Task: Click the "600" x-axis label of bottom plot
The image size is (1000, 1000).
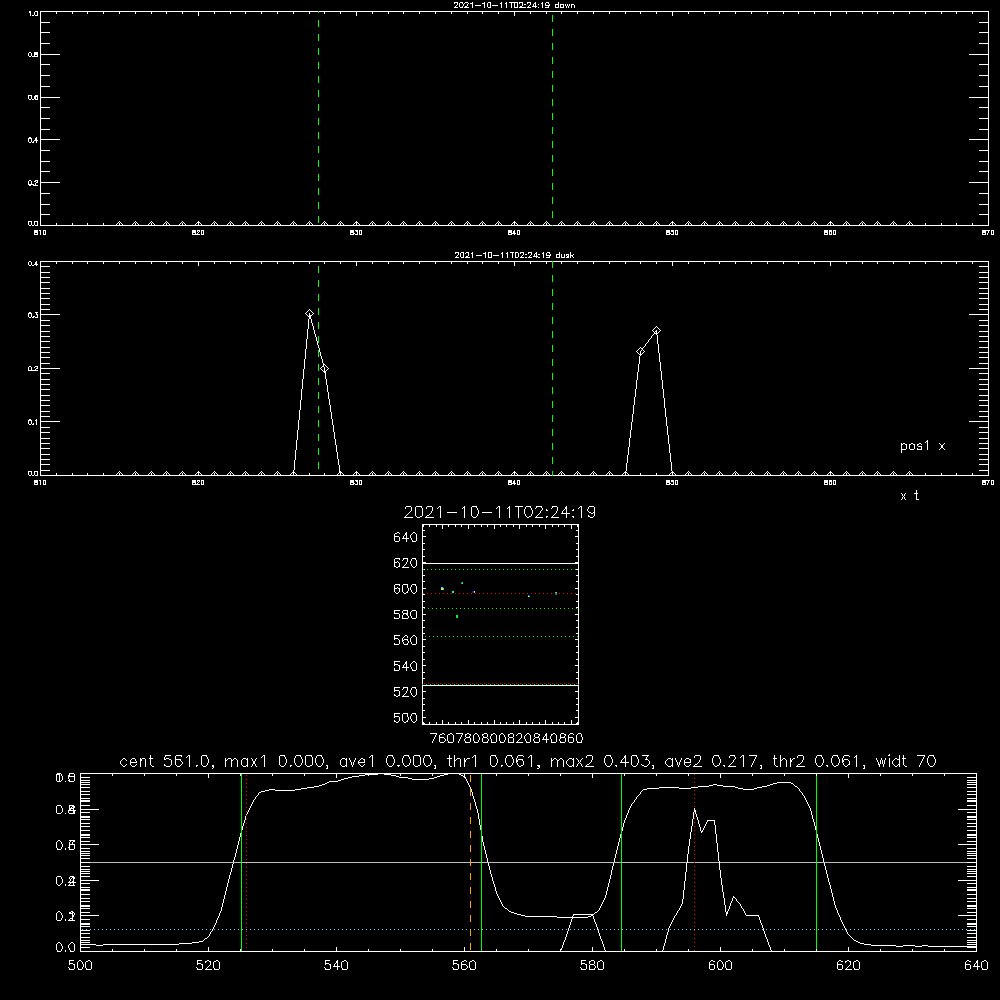Action: point(720,966)
